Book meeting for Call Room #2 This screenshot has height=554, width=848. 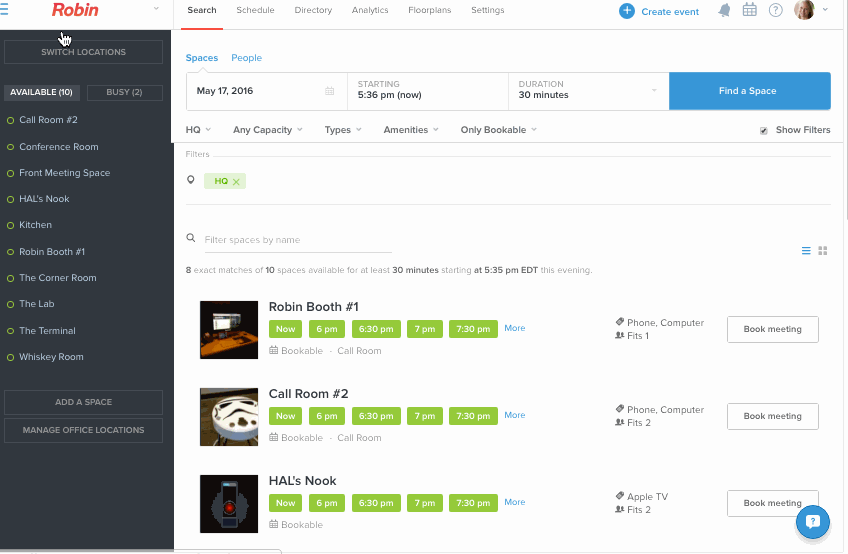click(772, 416)
